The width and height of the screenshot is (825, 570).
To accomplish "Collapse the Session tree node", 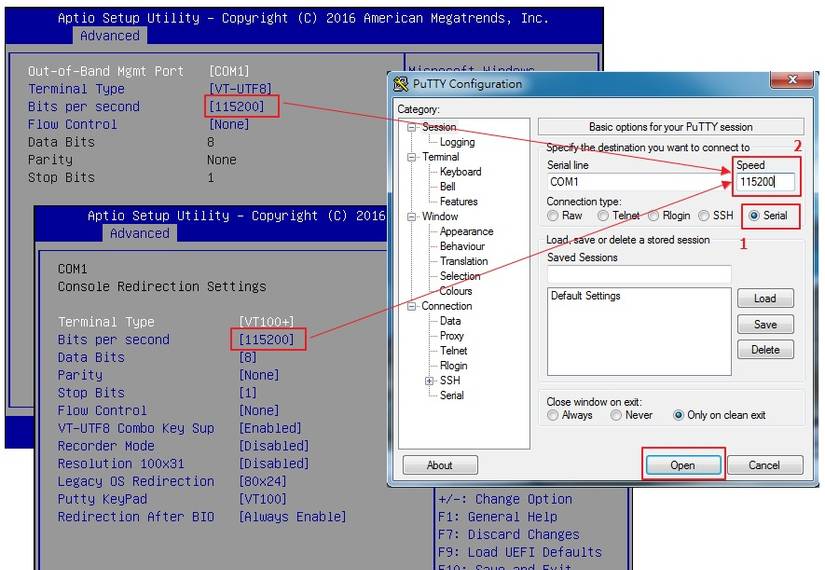I will click(x=411, y=127).
